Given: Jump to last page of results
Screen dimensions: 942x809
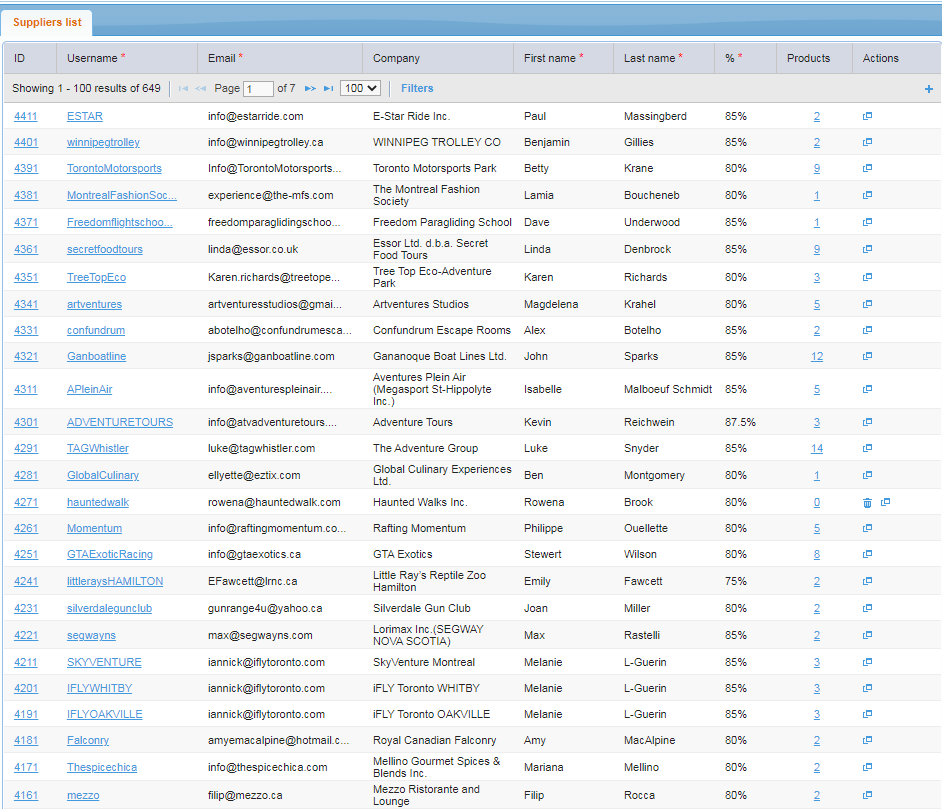Looking at the screenshot, I should [328, 89].
